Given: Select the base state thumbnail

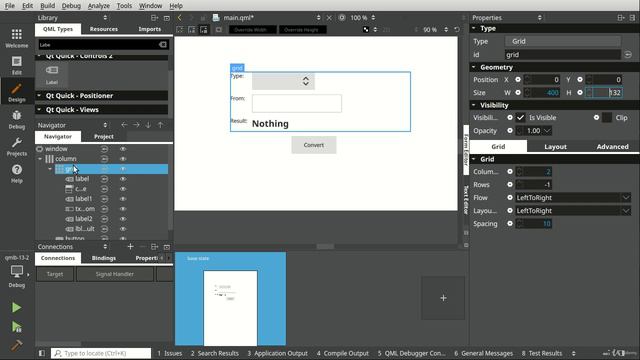Looking at the screenshot, I should [231, 299].
